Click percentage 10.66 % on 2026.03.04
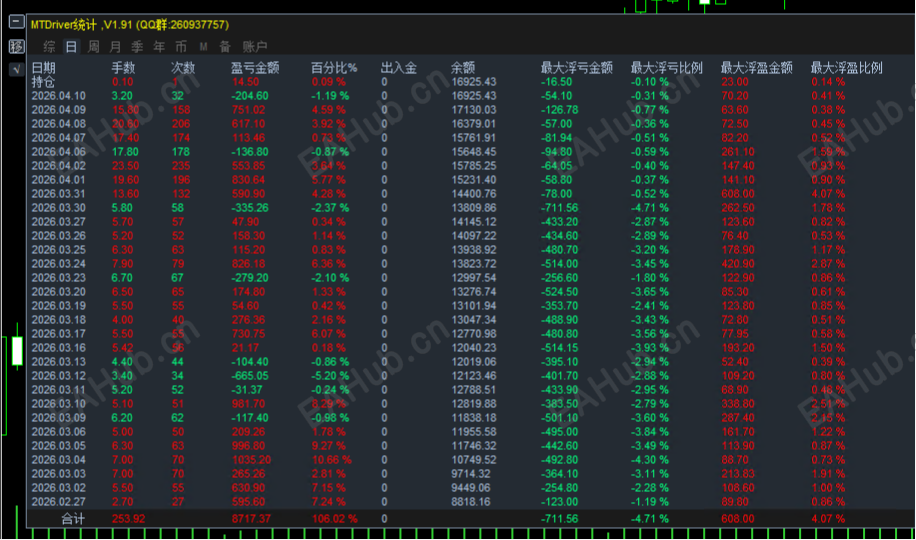 [x=331, y=460]
